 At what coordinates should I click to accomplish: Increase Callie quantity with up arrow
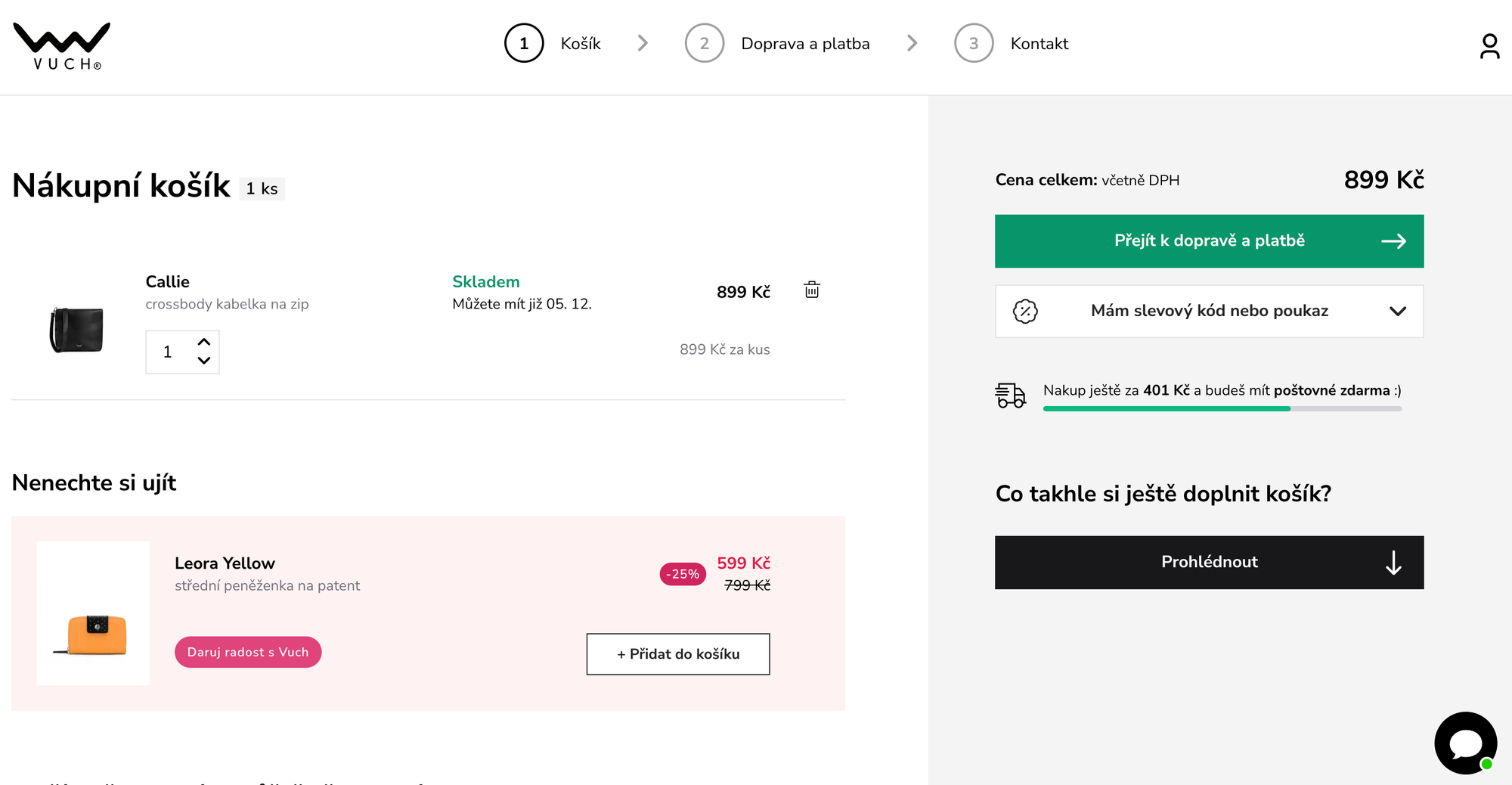pyautogui.click(x=203, y=342)
